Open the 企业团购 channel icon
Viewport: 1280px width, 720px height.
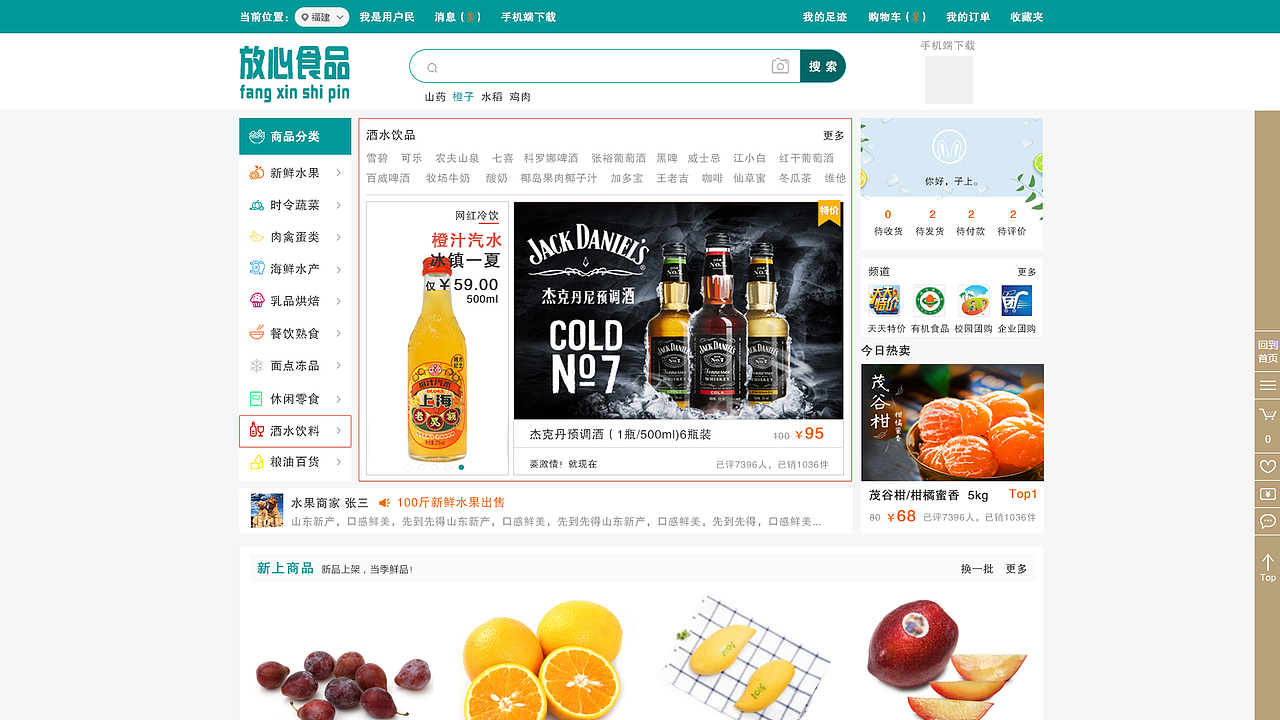coord(1016,301)
